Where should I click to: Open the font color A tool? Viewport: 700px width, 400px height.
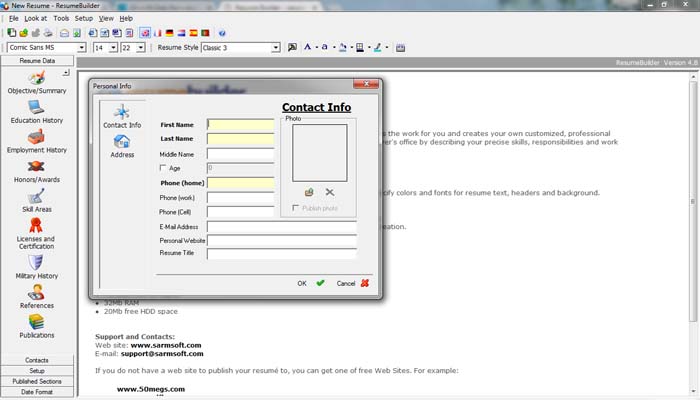(307, 47)
